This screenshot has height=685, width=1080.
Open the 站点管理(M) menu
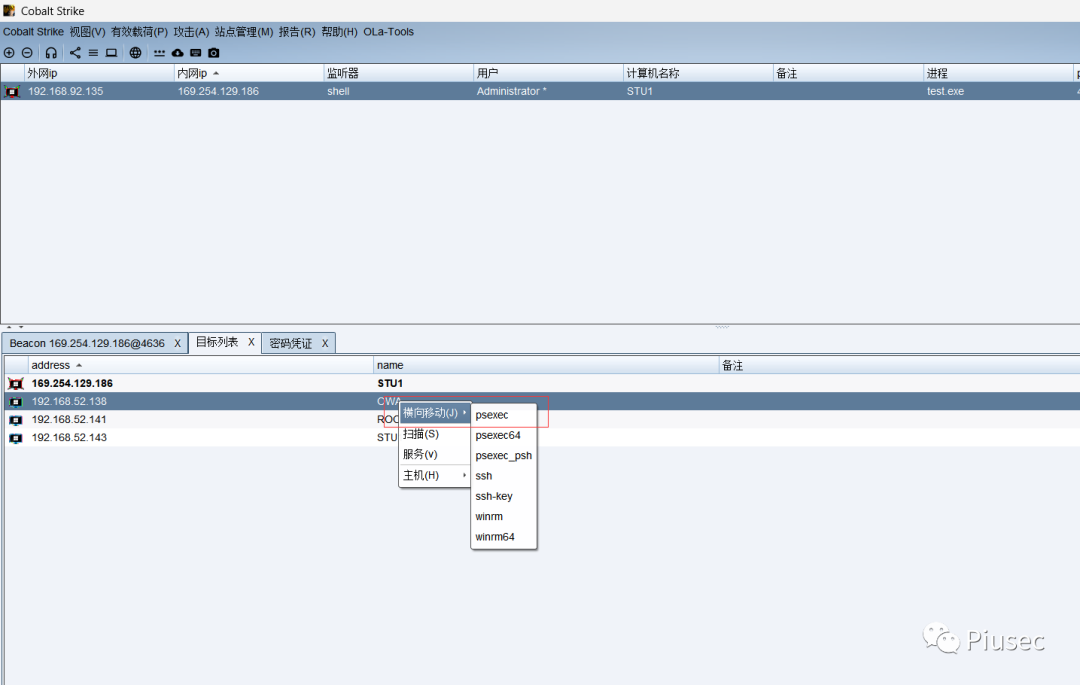(244, 32)
